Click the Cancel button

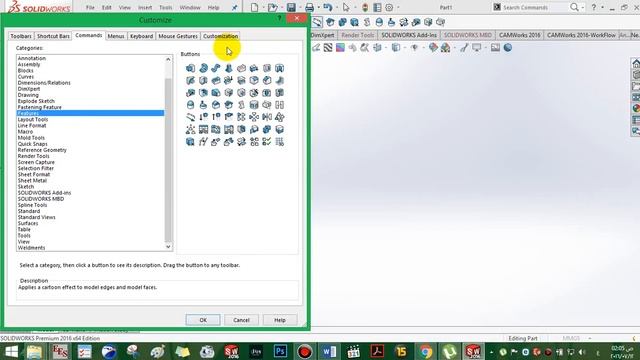click(x=241, y=320)
